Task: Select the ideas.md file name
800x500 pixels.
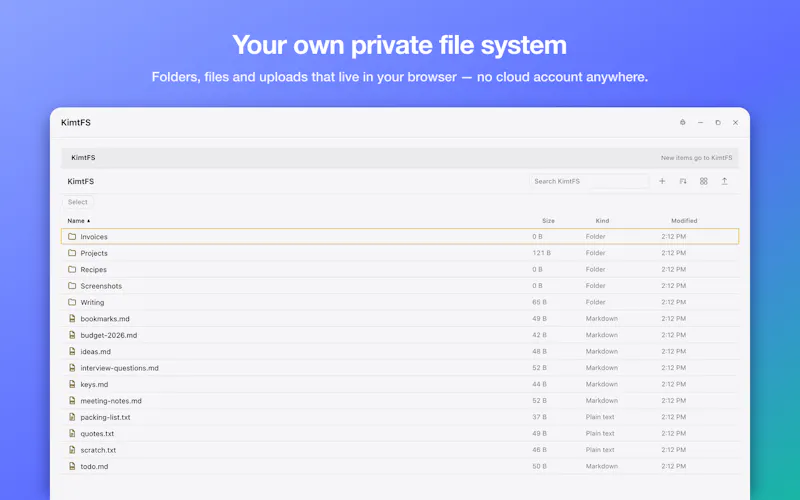Action: 95,352
